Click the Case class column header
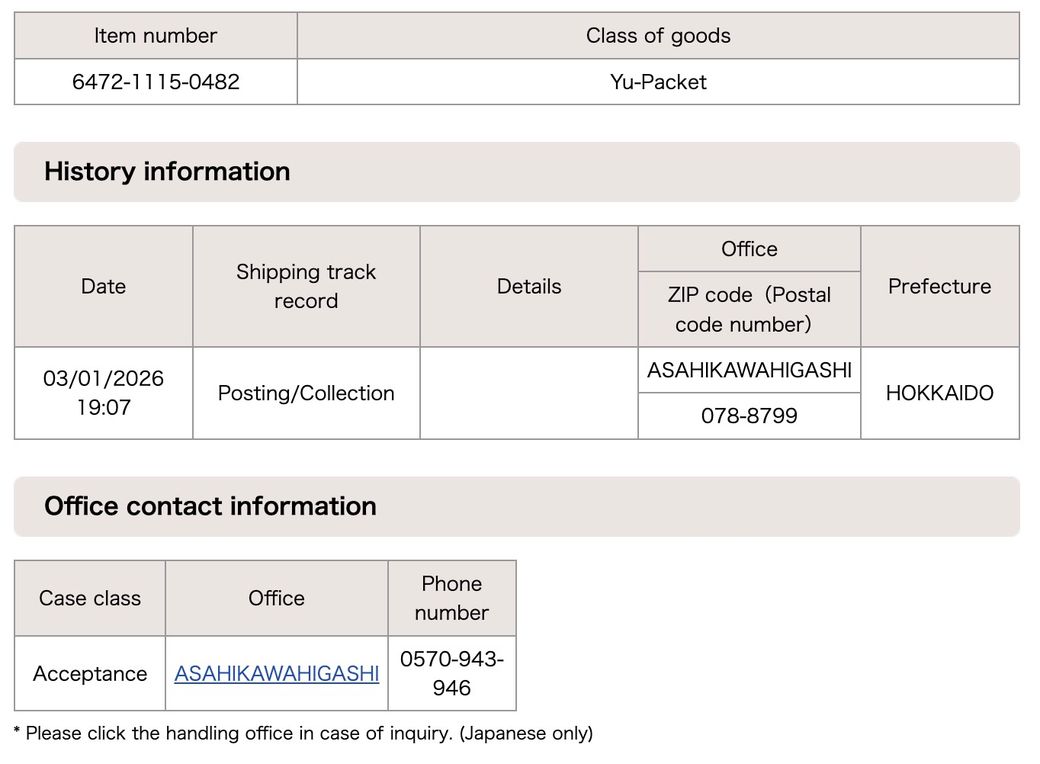The width and height of the screenshot is (1040, 764). click(90, 598)
